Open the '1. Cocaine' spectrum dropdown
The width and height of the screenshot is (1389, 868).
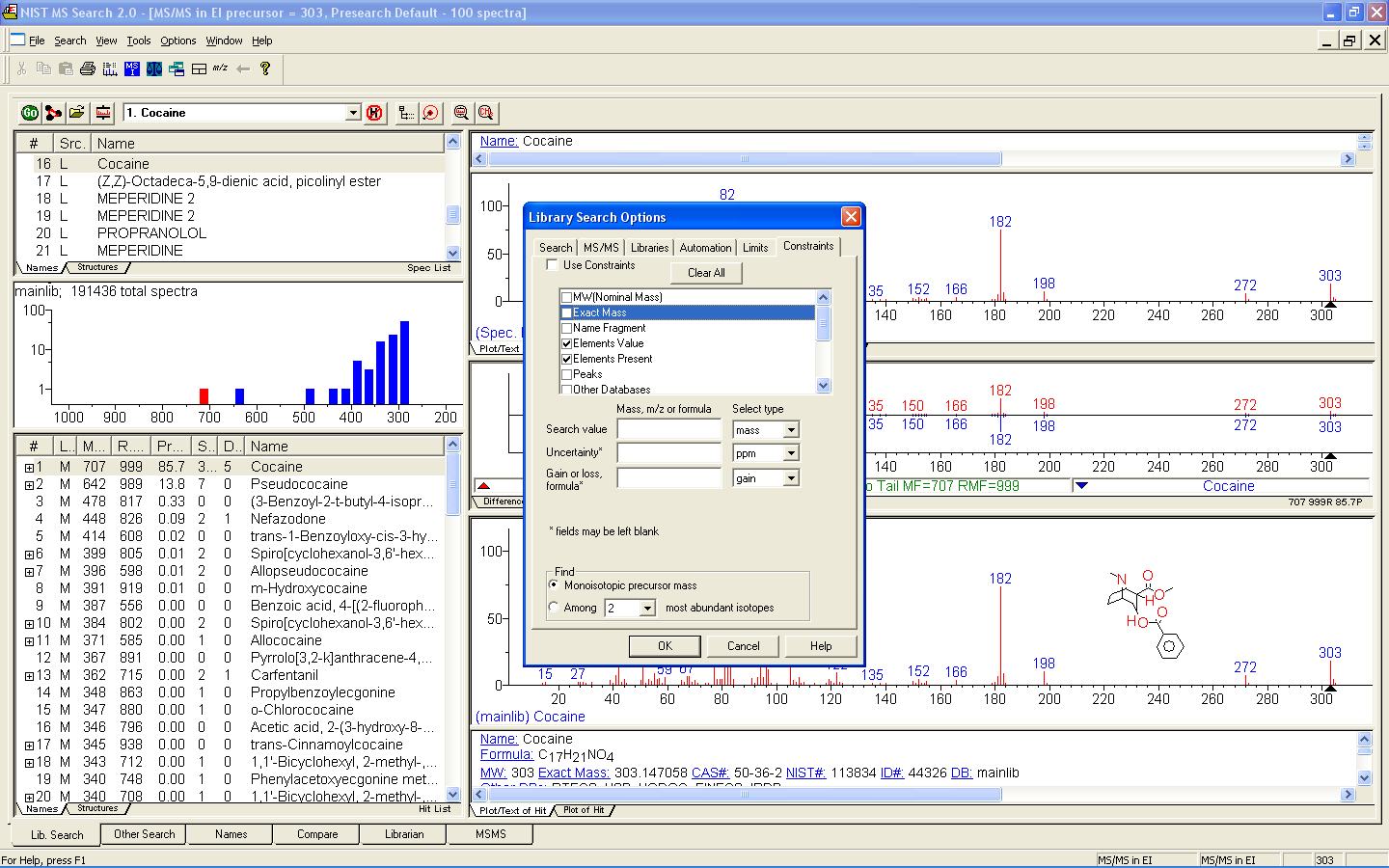click(x=353, y=113)
